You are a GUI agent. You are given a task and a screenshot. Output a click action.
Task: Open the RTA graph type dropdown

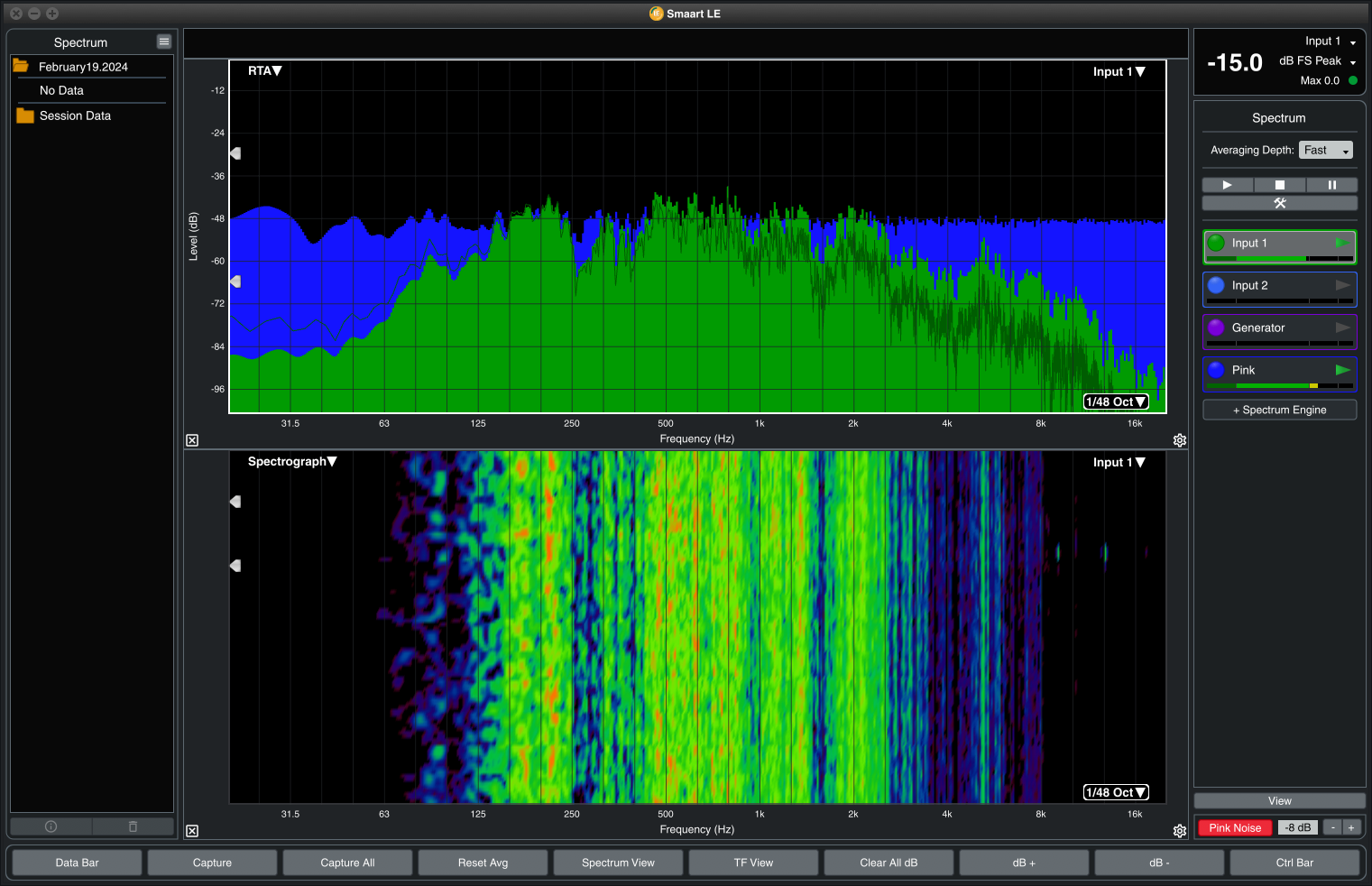click(265, 70)
